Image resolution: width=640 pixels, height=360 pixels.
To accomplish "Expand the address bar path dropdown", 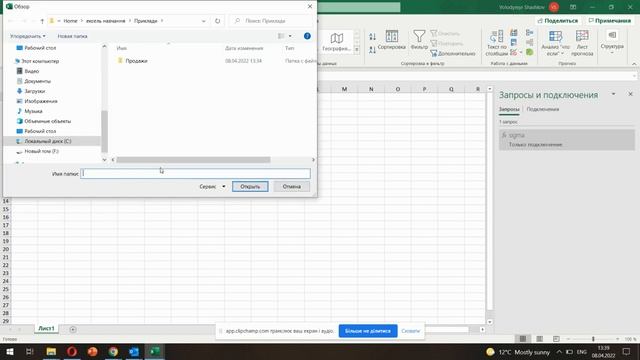I will tap(204, 21).
